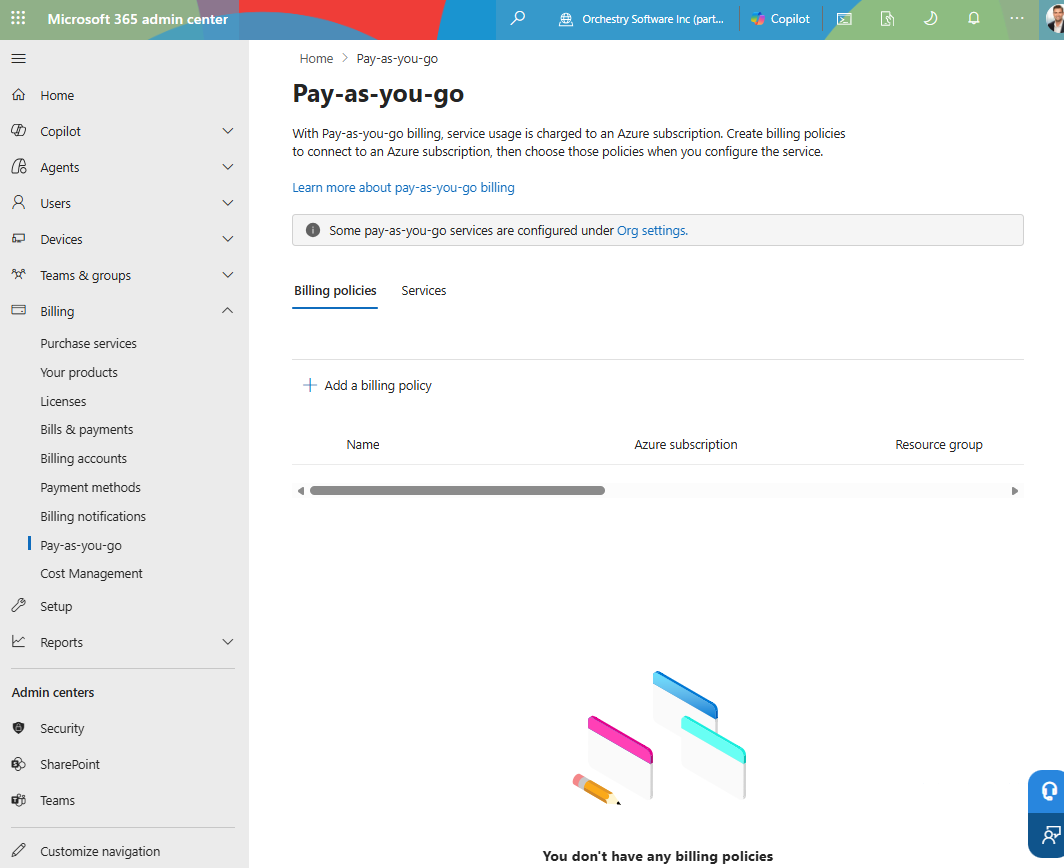Follow the Org settings link
1064x868 pixels.
pos(652,230)
